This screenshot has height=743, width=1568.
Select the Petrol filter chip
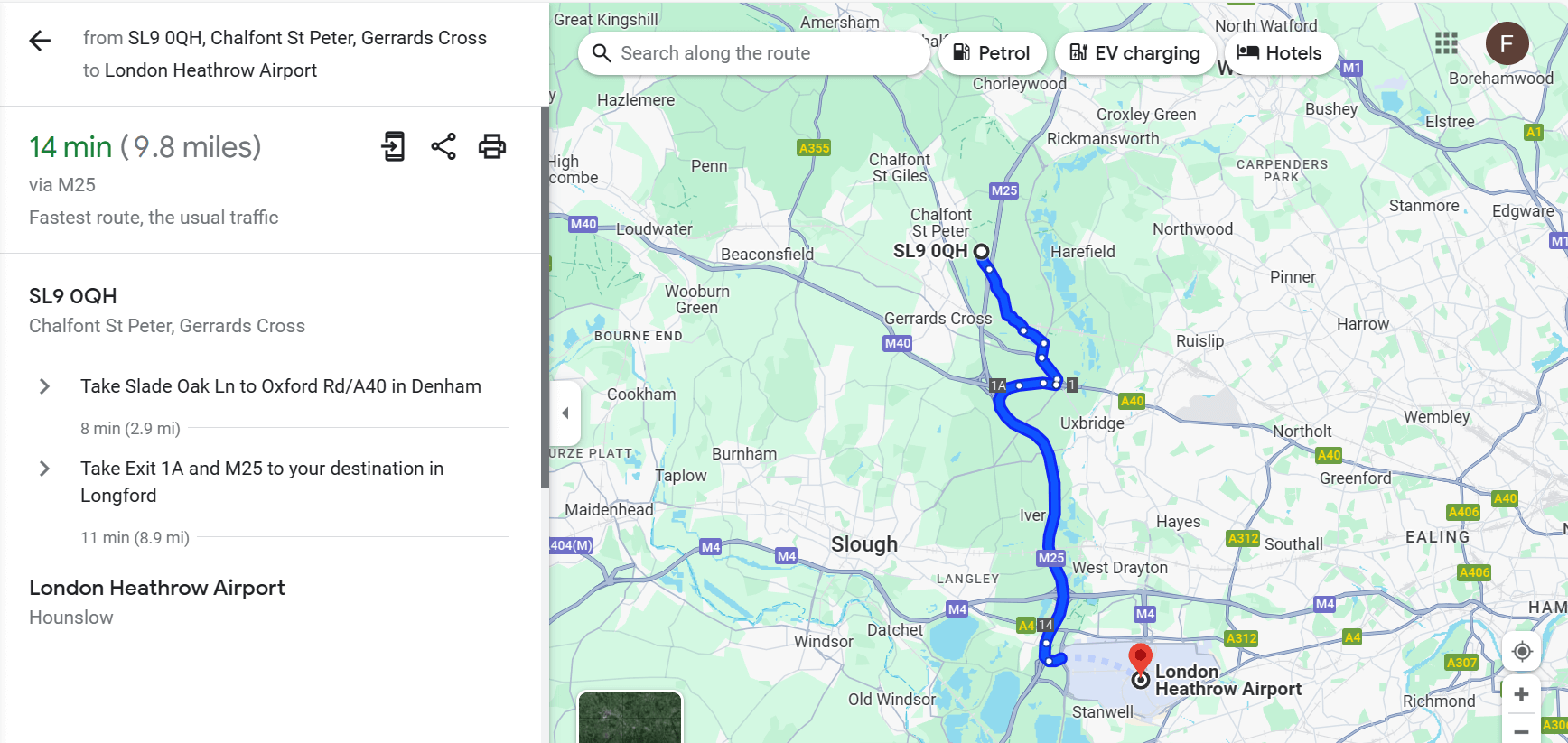992,53
